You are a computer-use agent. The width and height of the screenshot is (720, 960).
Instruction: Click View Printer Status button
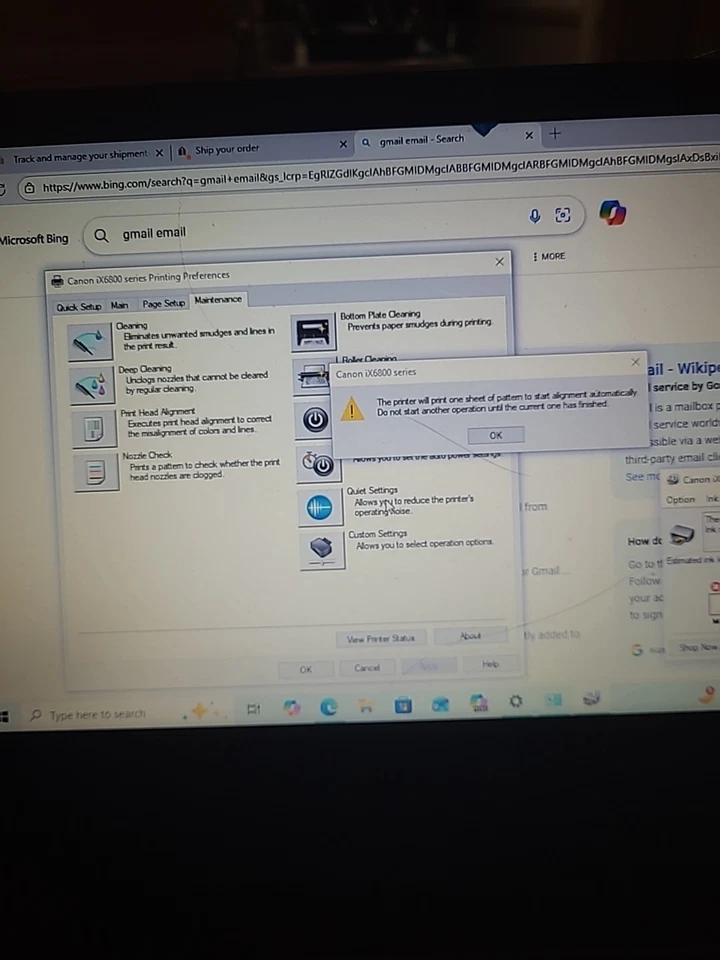point(380,639)
